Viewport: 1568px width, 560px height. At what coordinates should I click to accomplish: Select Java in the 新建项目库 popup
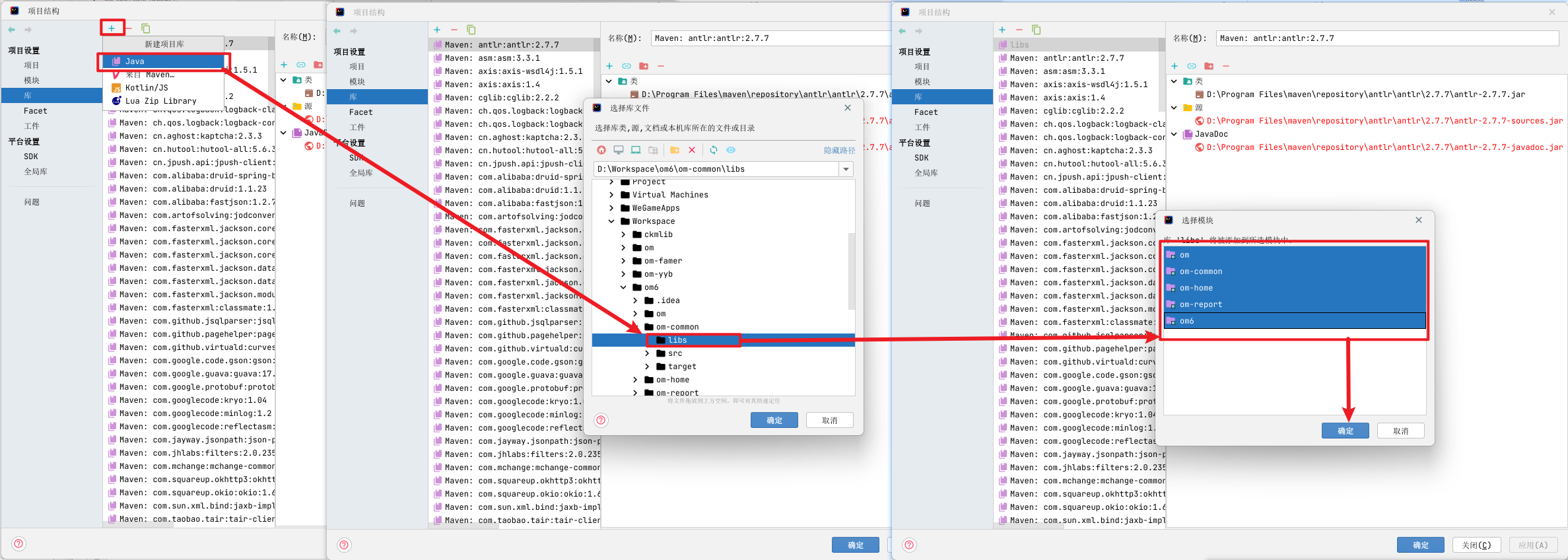(x=164, y=61)
